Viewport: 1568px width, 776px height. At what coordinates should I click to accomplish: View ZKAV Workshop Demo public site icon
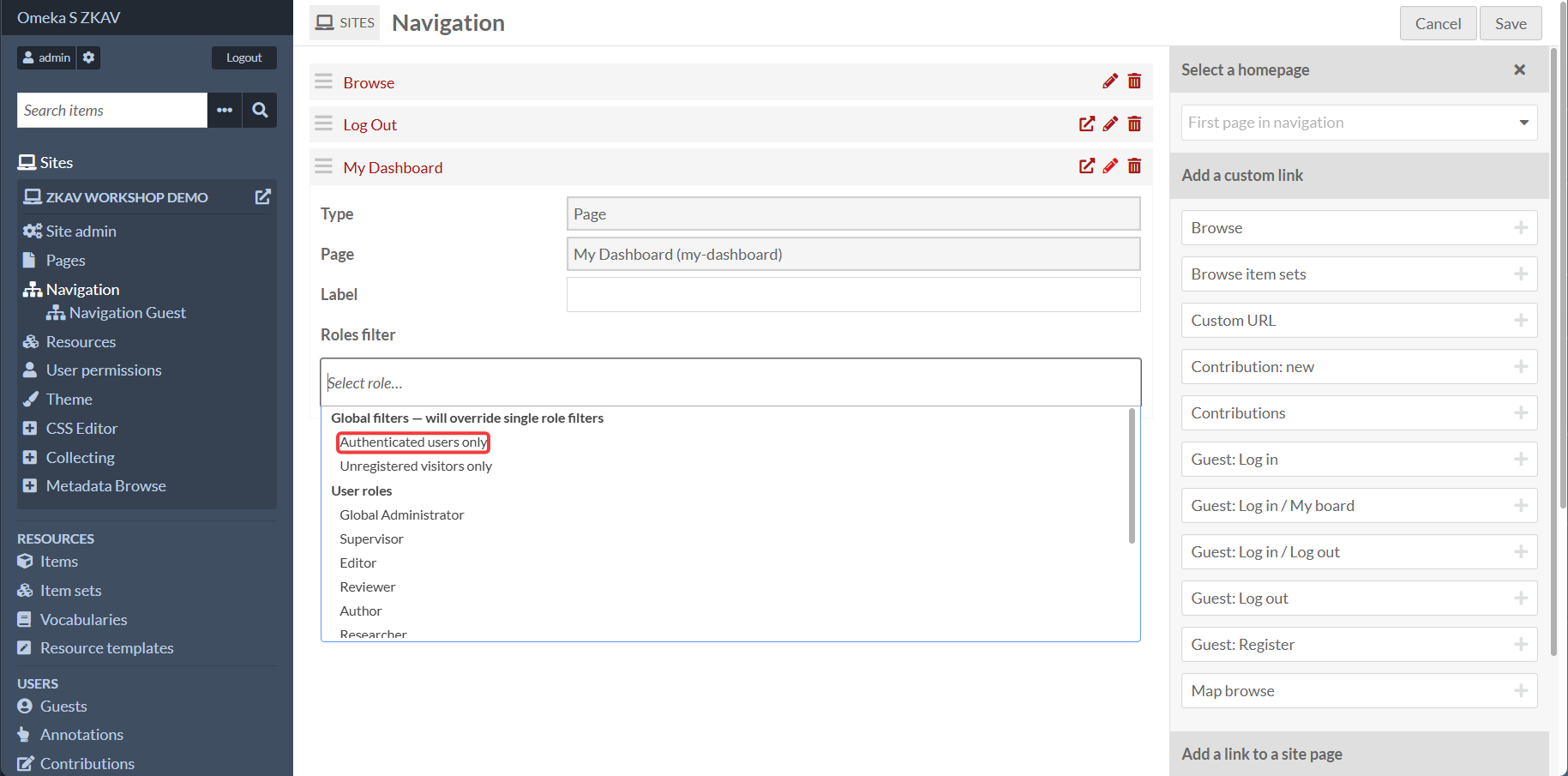tap(262, 197)
